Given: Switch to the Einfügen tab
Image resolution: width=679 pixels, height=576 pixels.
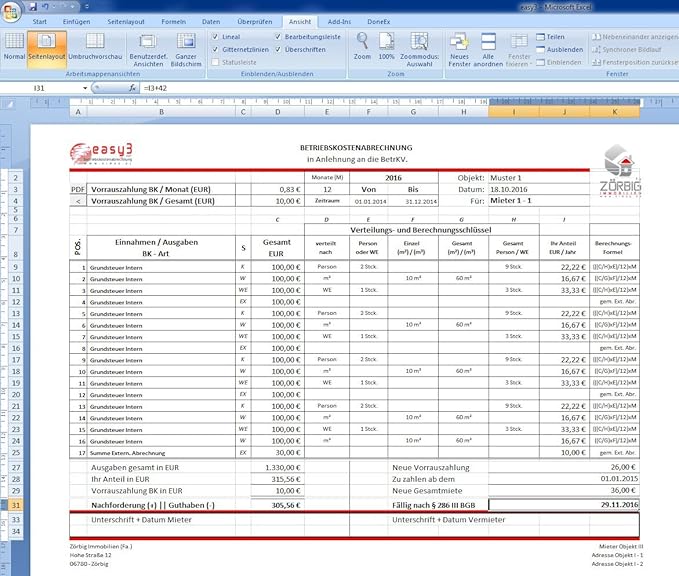Looking at the screenshot, I should tap(75, 20).
